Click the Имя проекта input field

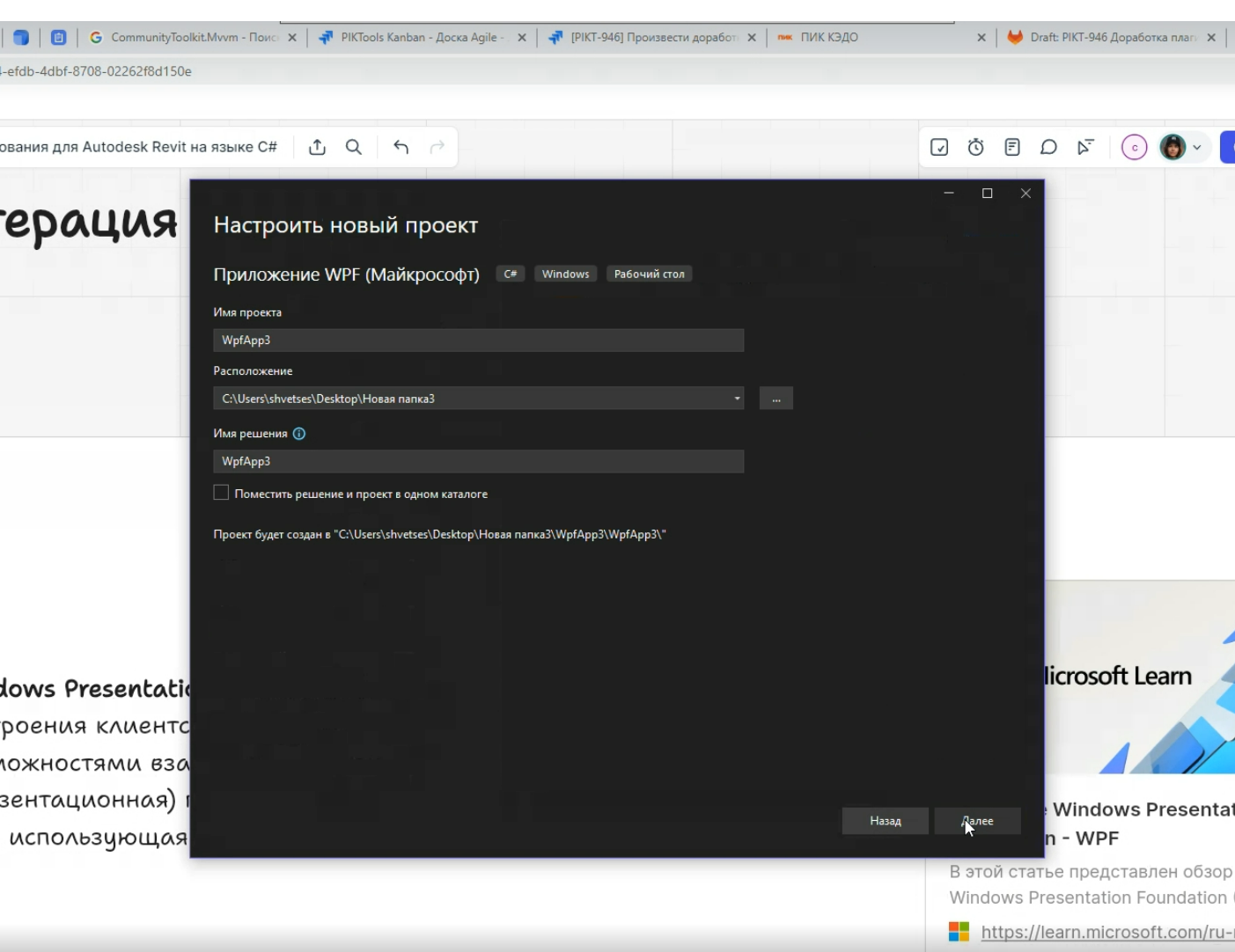(479, 341)
